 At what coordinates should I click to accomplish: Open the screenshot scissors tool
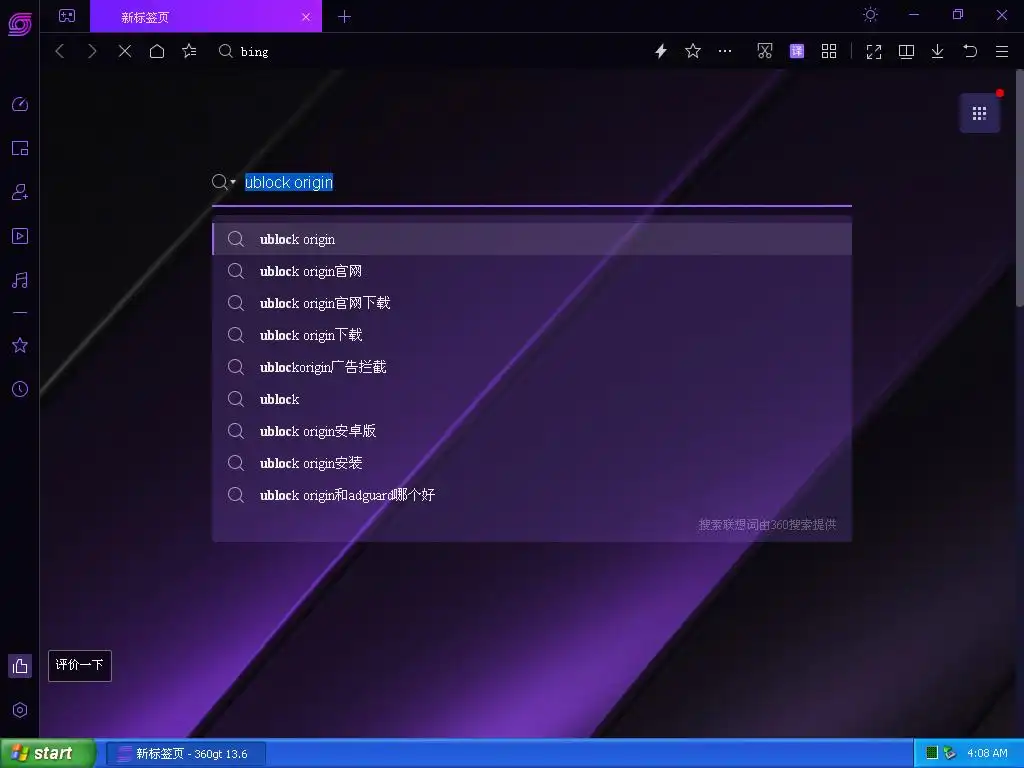765,51
